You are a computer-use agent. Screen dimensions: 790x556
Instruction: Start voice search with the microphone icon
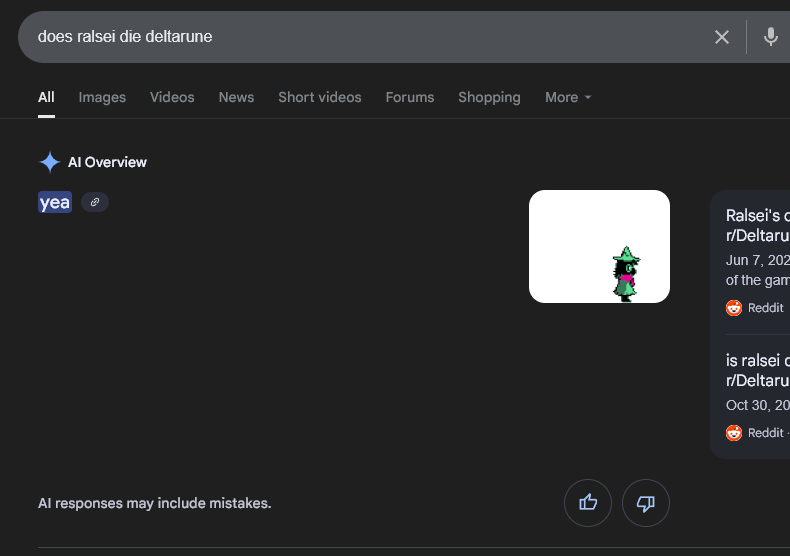click(770, 37)
